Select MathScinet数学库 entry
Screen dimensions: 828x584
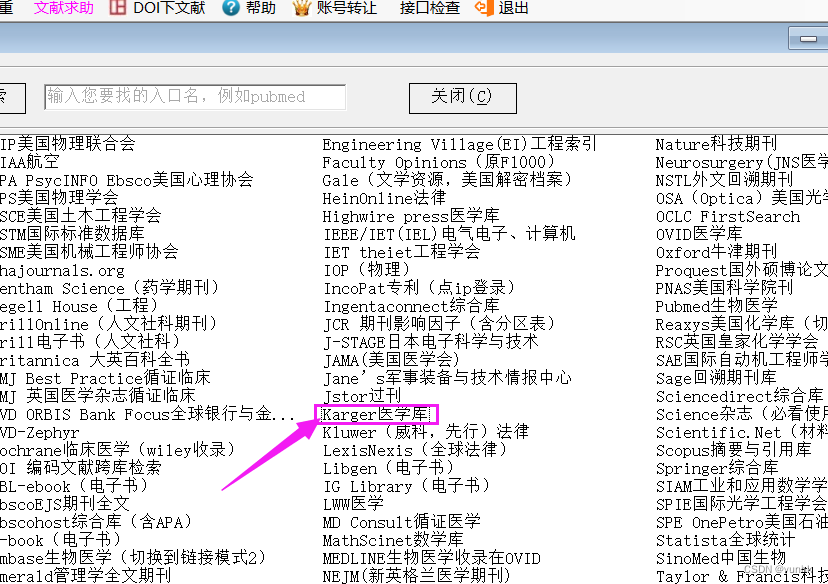(393, 540)
